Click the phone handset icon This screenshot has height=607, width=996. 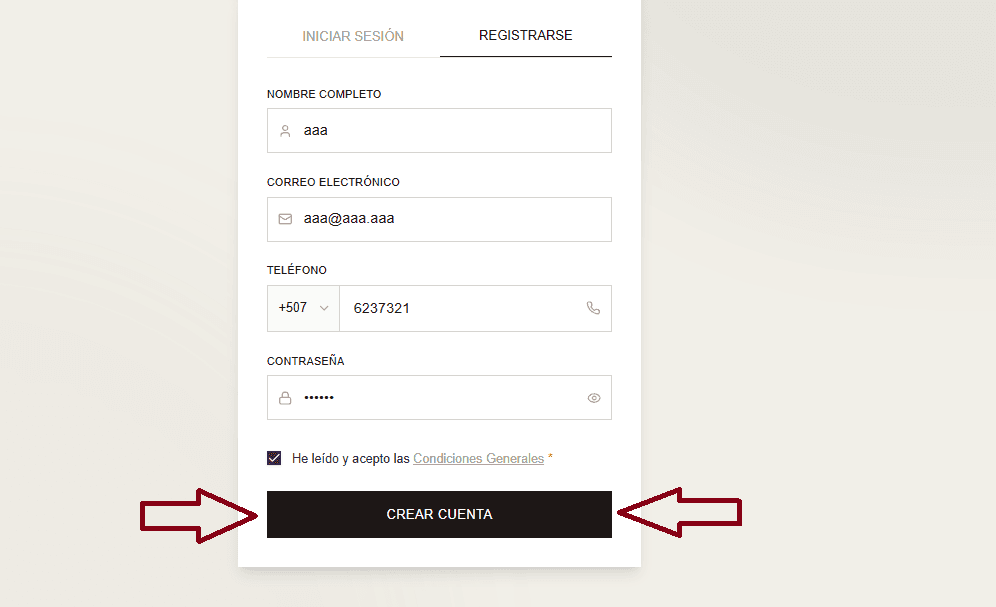point(593,308)
